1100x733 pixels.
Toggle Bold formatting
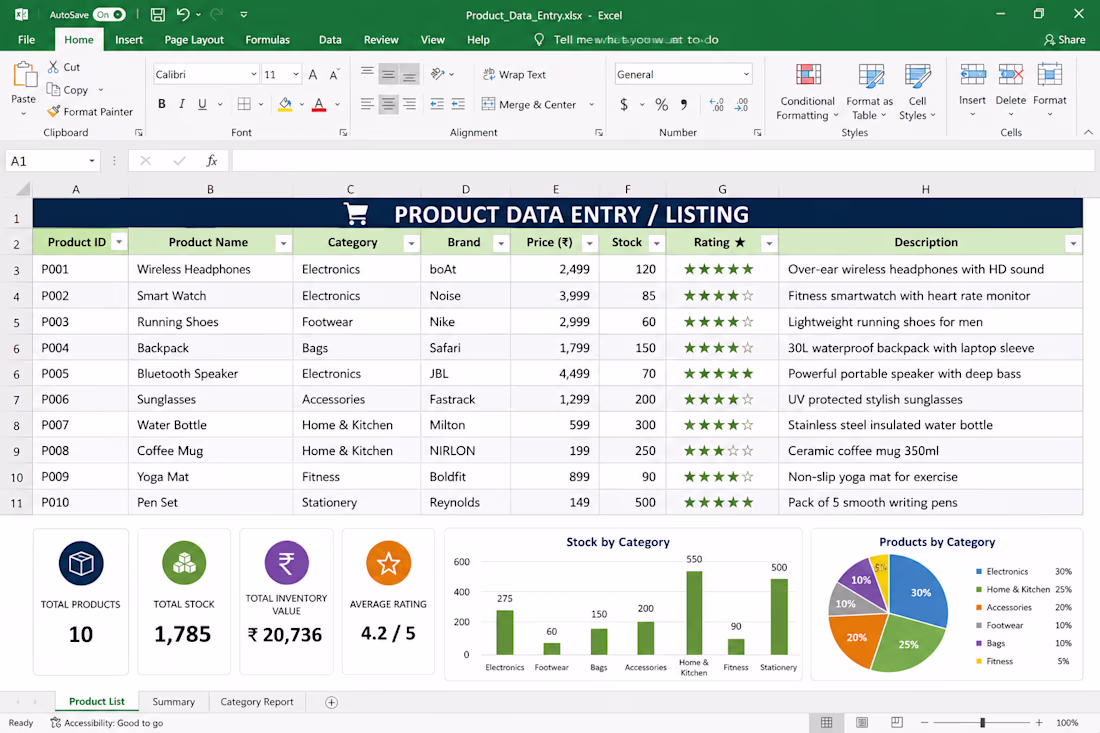coord(162,104)
